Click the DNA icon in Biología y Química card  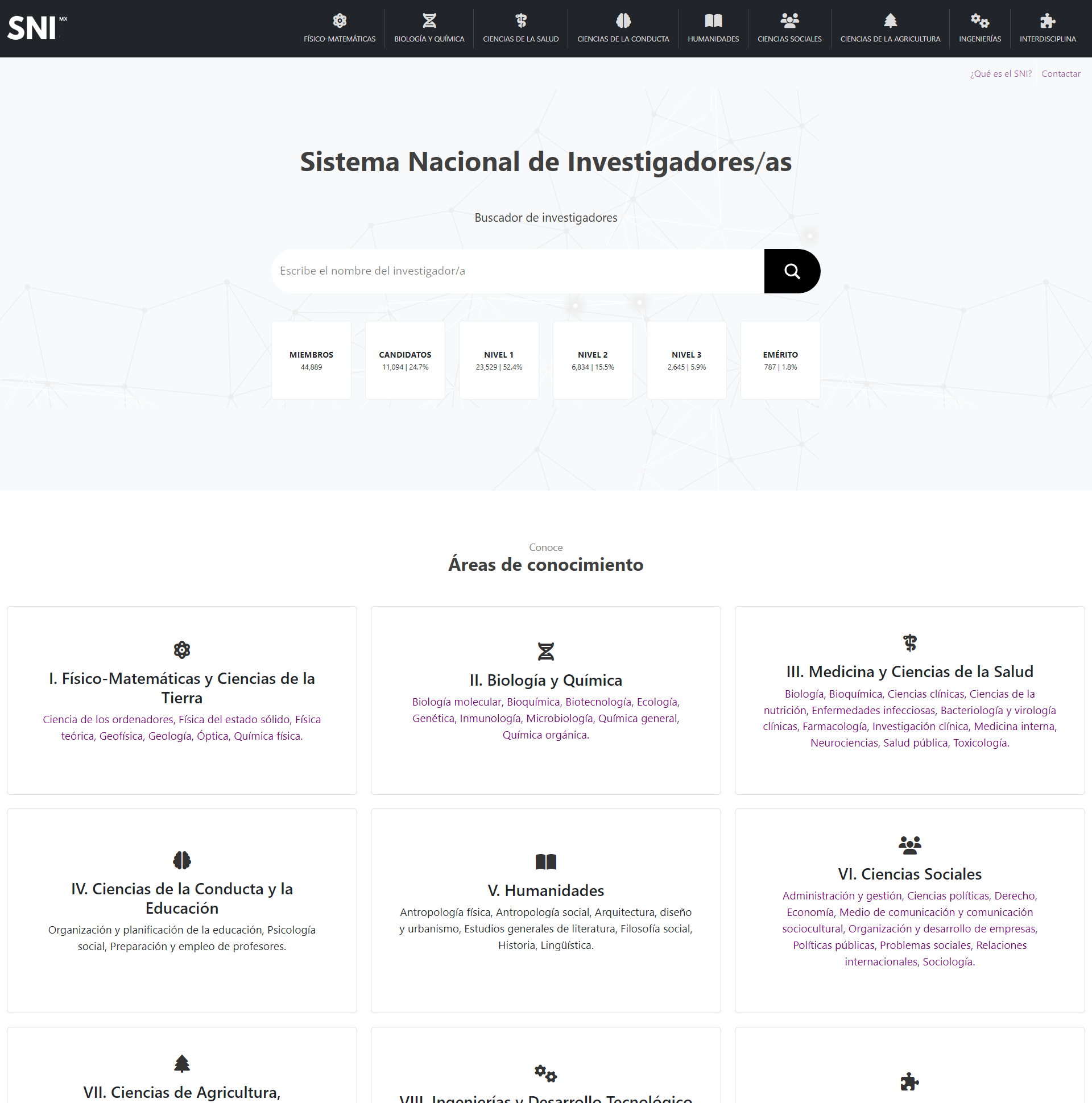tap(545, 652)
